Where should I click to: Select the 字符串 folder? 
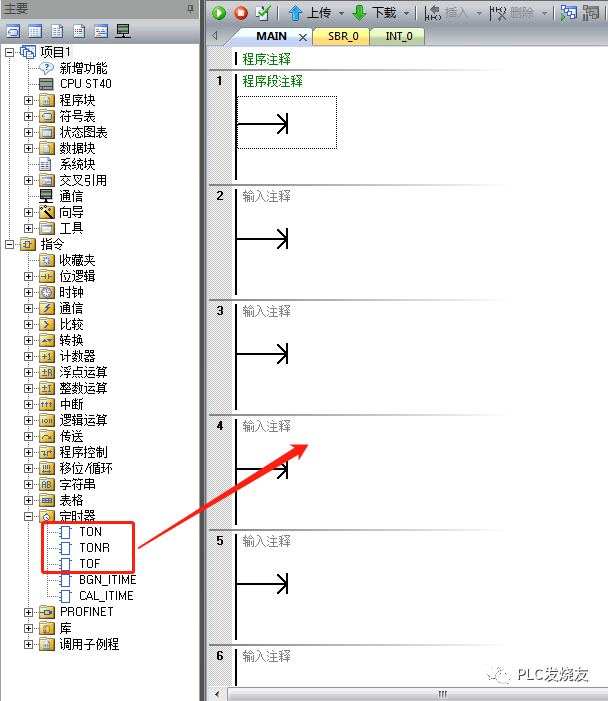tap(77, 484)
